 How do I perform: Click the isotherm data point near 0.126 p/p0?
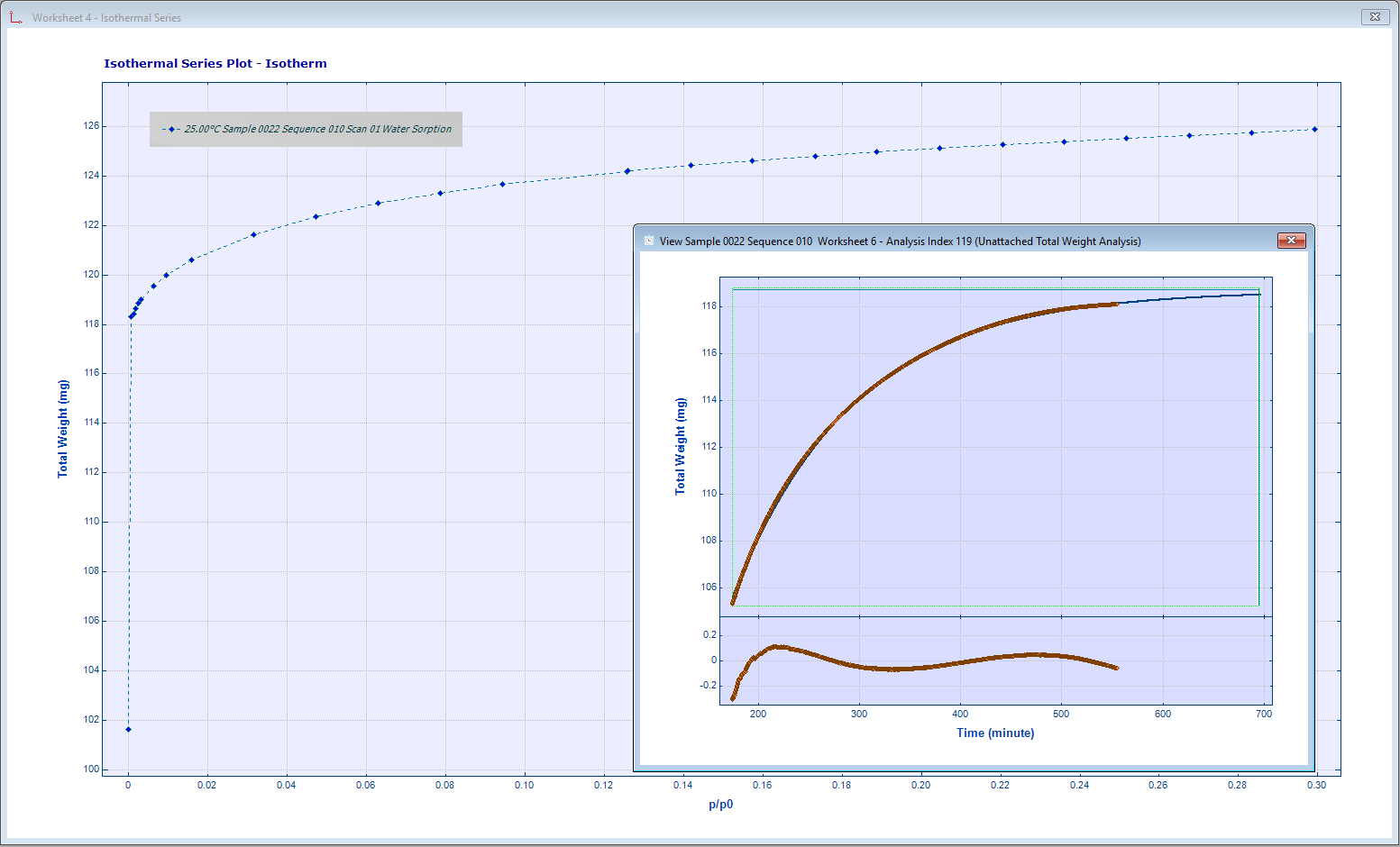pyautogui.click(x=627, y=171)
